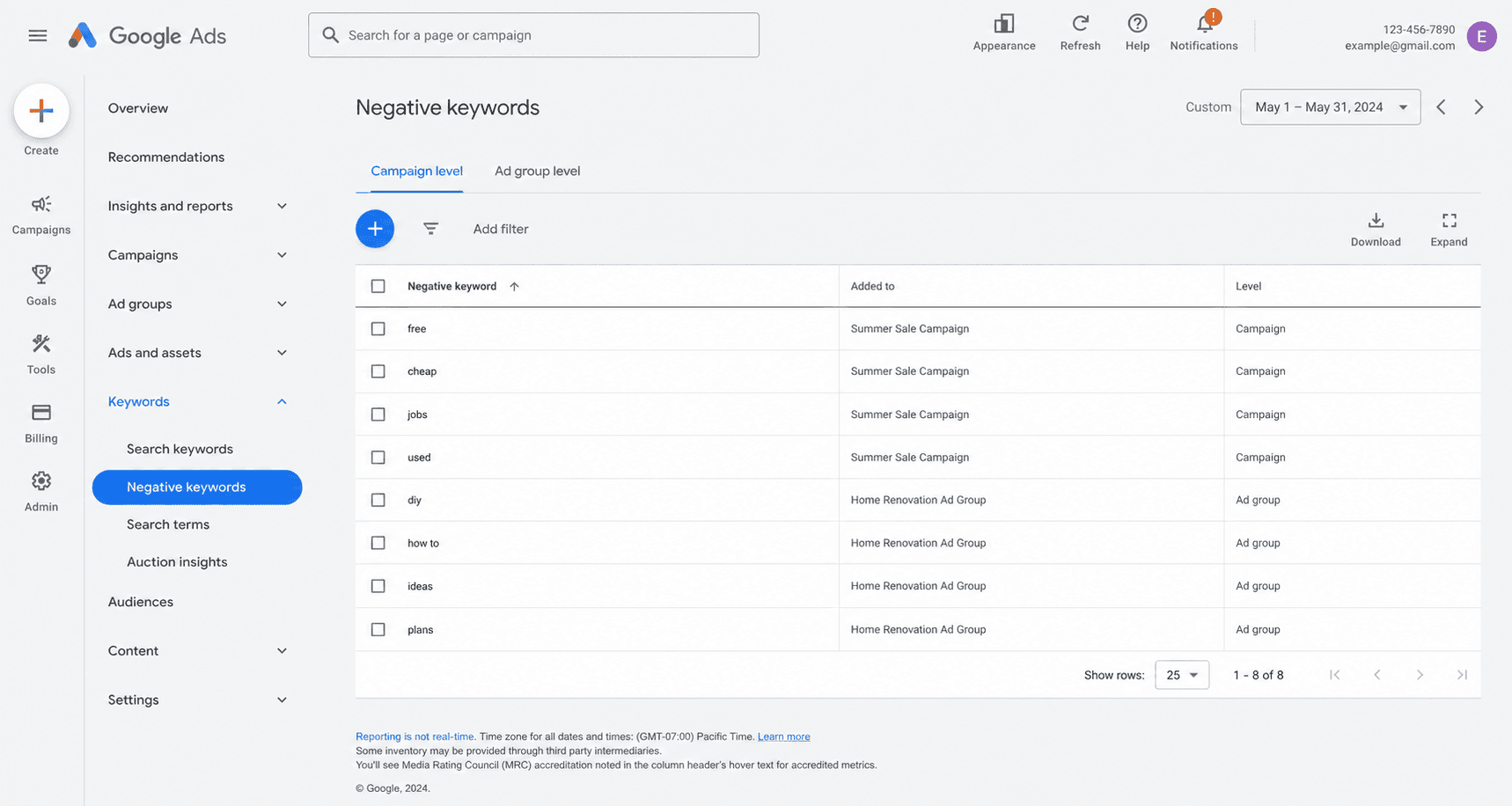Open Search keywords in navigation
The width and height of the screenshot is (1512, 806).
[x=180, y=449]
